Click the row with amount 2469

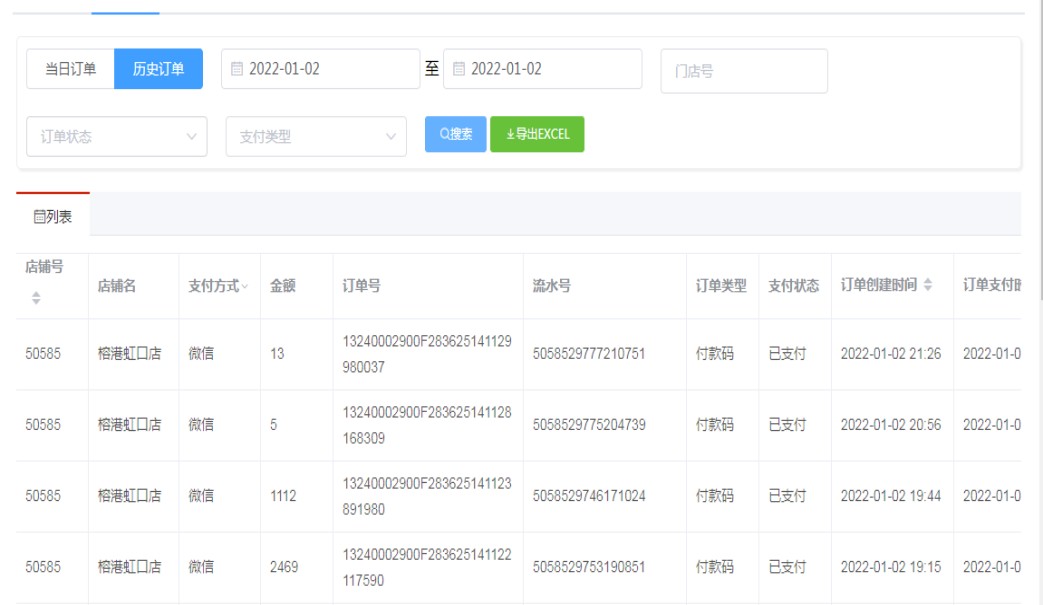[x=284, y=567]
